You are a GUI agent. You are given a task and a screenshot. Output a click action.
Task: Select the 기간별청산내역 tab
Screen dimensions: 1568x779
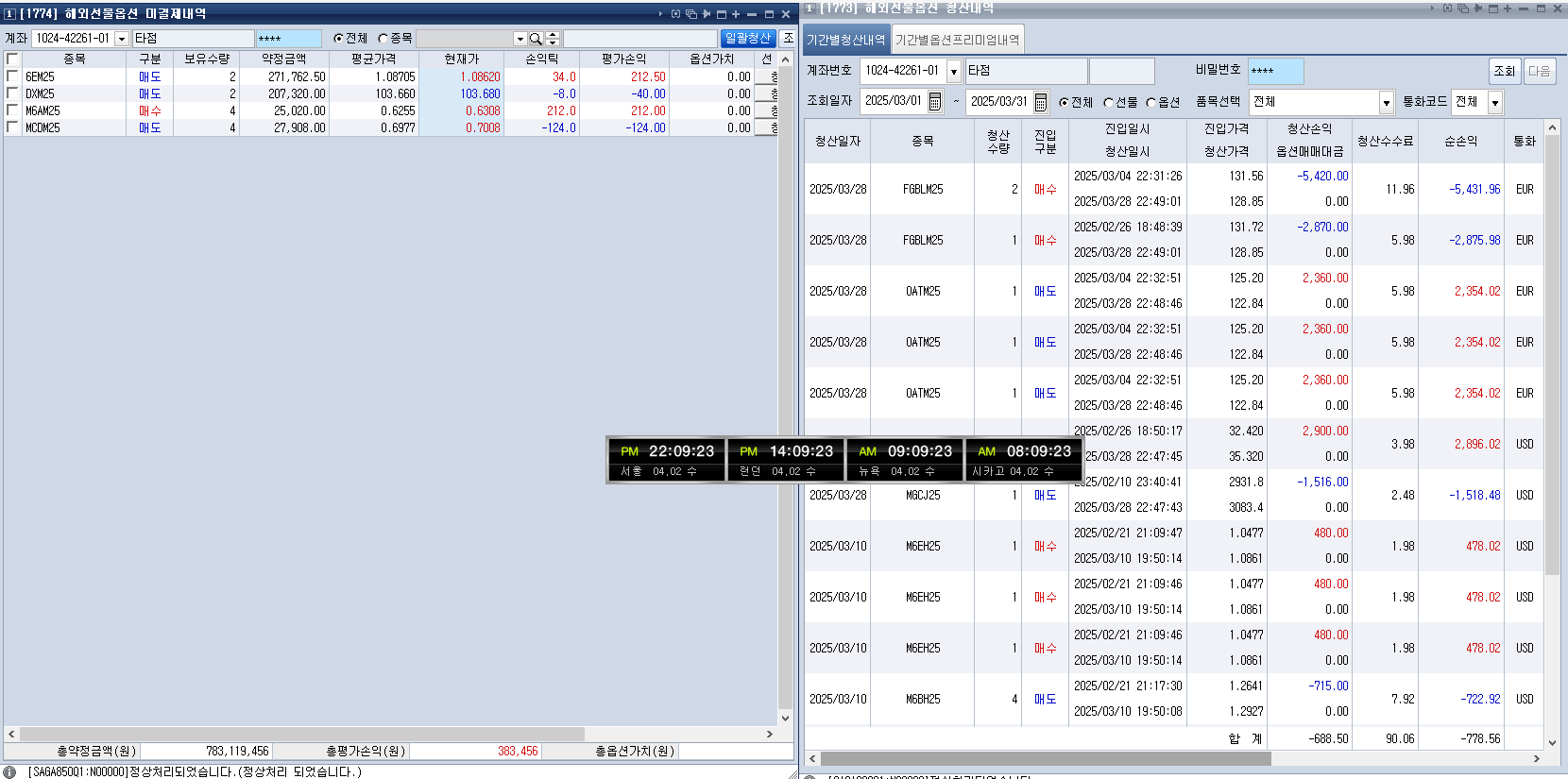click(x=845, y=40)
